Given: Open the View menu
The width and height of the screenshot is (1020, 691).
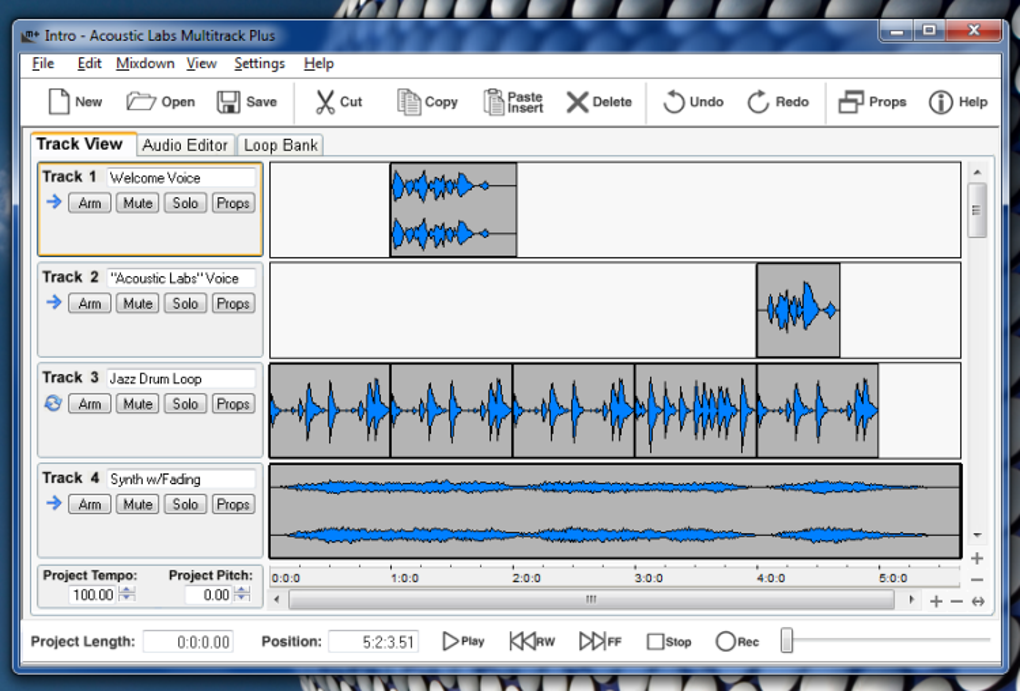Looking at the screenshot, I should [x=201, y=64].
